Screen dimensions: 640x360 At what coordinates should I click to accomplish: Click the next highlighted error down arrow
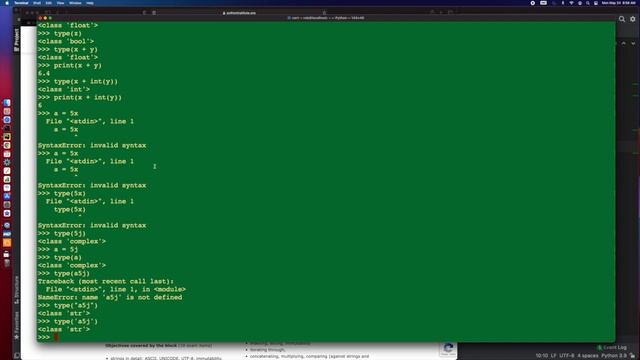pyautogui.click(x=633, y=43)
